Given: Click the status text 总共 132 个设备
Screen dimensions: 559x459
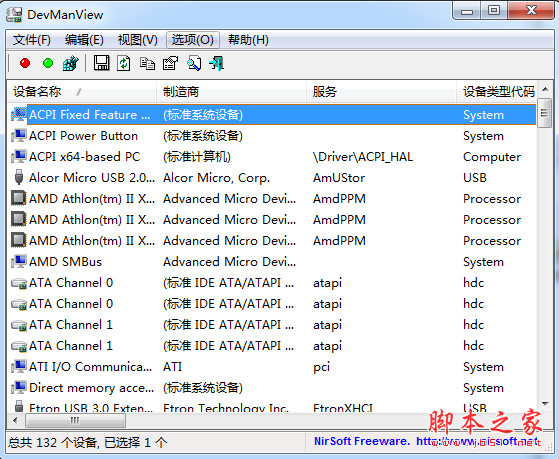Looking at the screenshot, I should (x=52, y=443).
